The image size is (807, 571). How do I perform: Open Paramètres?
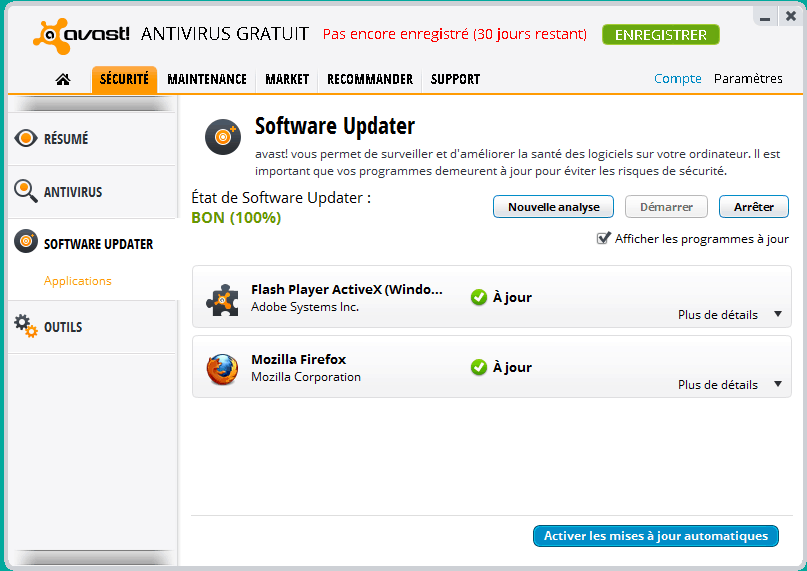tap(748, 79)
